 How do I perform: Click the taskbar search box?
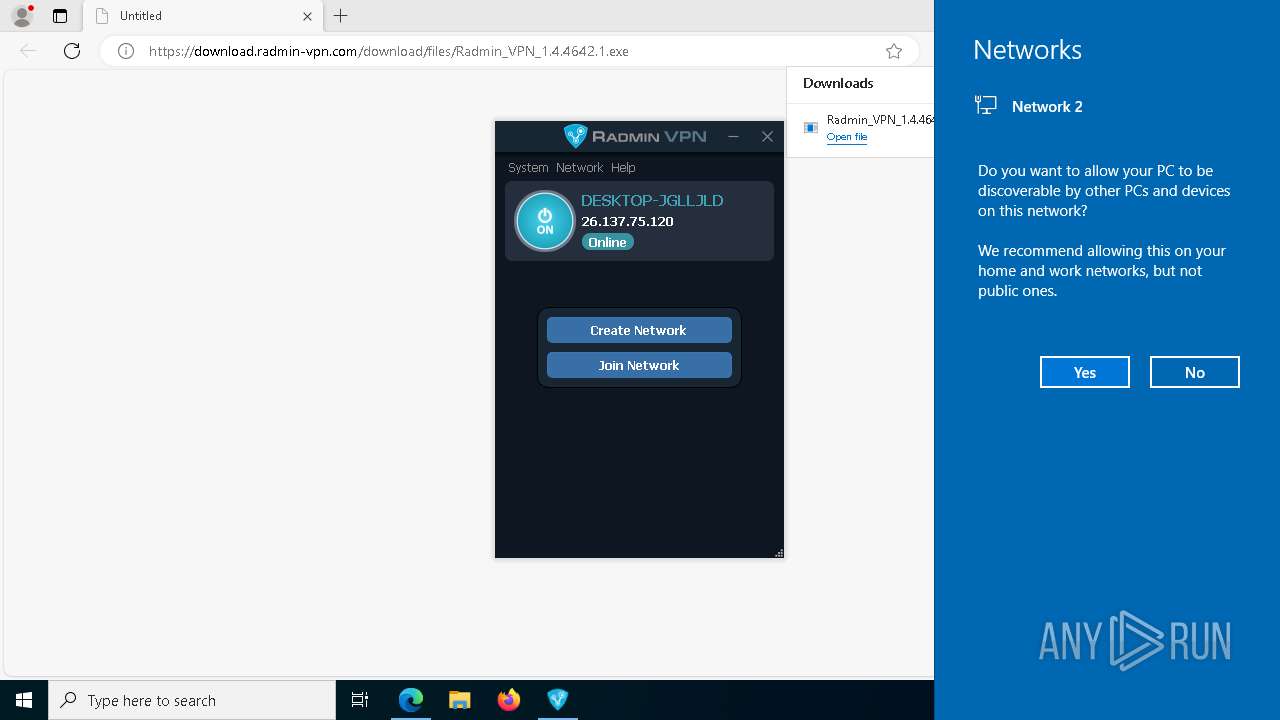192,700
